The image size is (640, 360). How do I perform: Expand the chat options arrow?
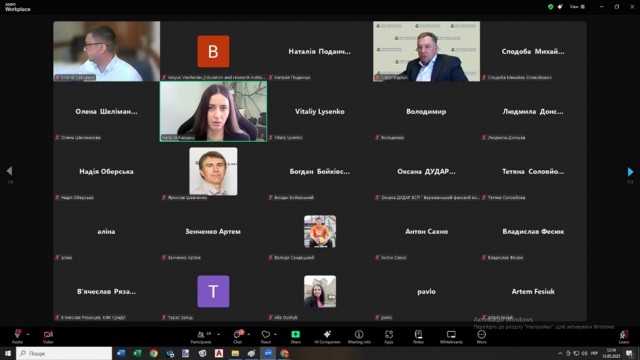tap(249, 334)
